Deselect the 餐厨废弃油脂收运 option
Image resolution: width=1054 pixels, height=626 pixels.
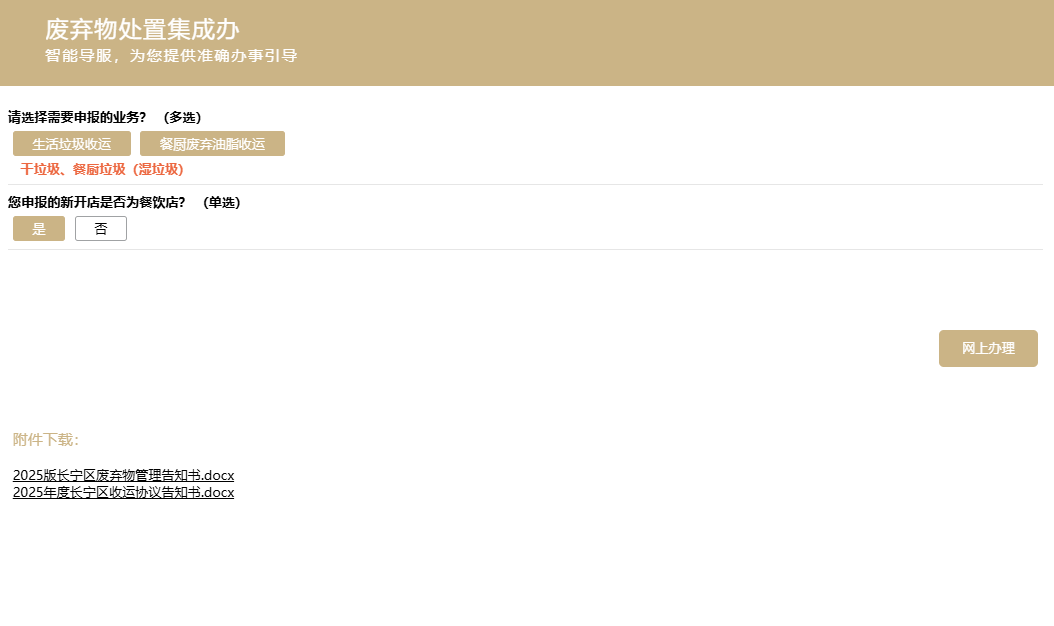(x=212, y=144)
